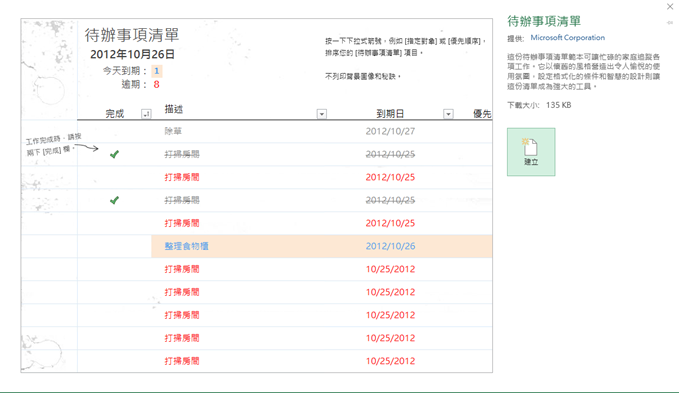Viewport: 679px width, 393px height.
Task: Click the handwritten 工作完成時 note in the preview
Action: click(54, 144)
